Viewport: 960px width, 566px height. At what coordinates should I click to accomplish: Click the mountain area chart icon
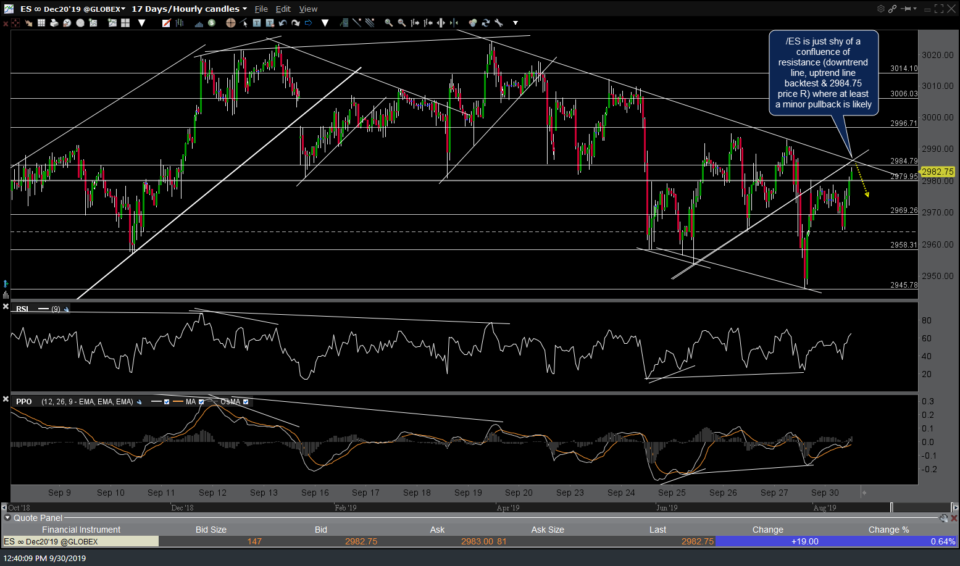199,23
